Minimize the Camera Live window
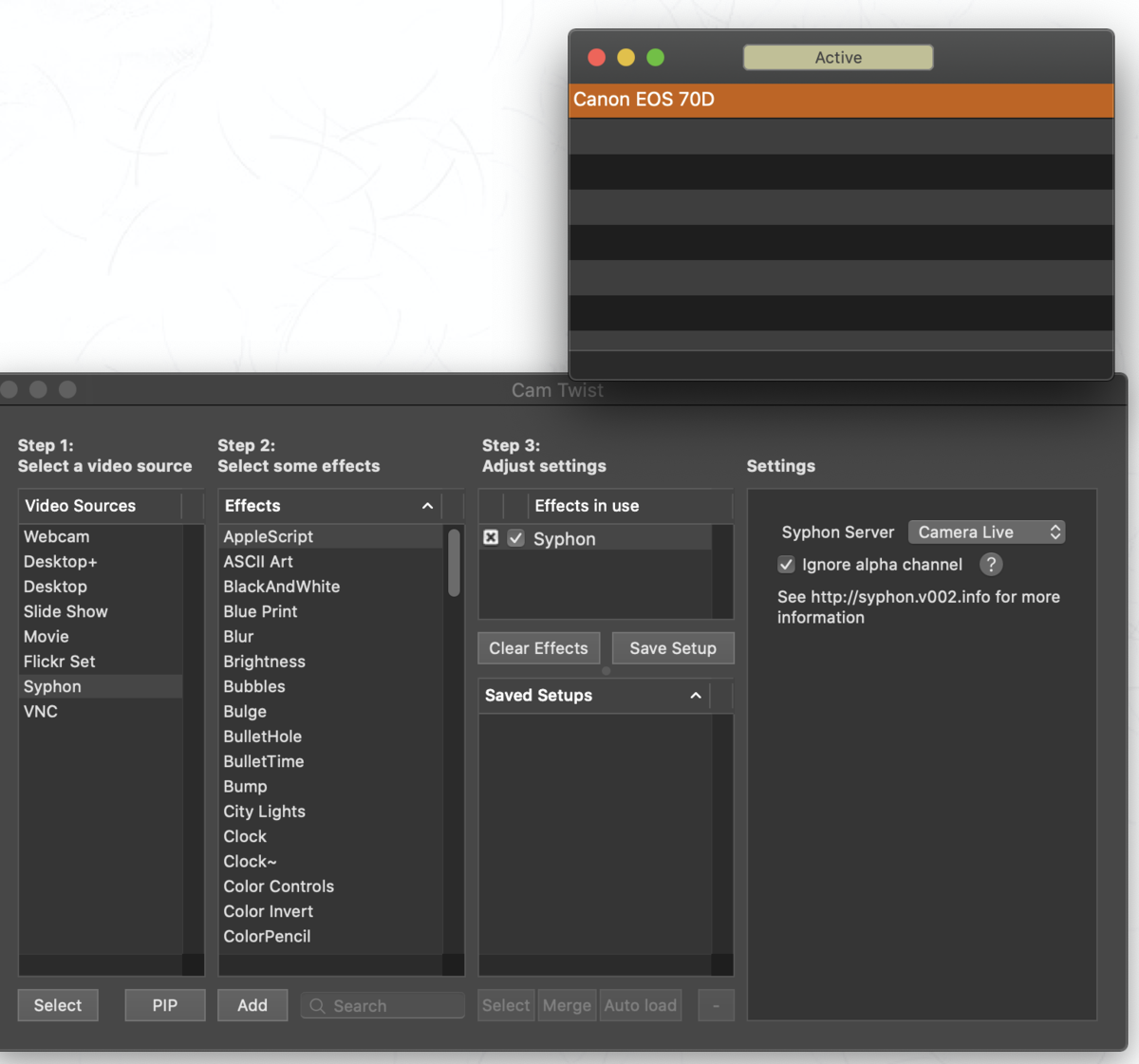Image resolution: width=1139 pixels, height=1064 pixels. 626,58
